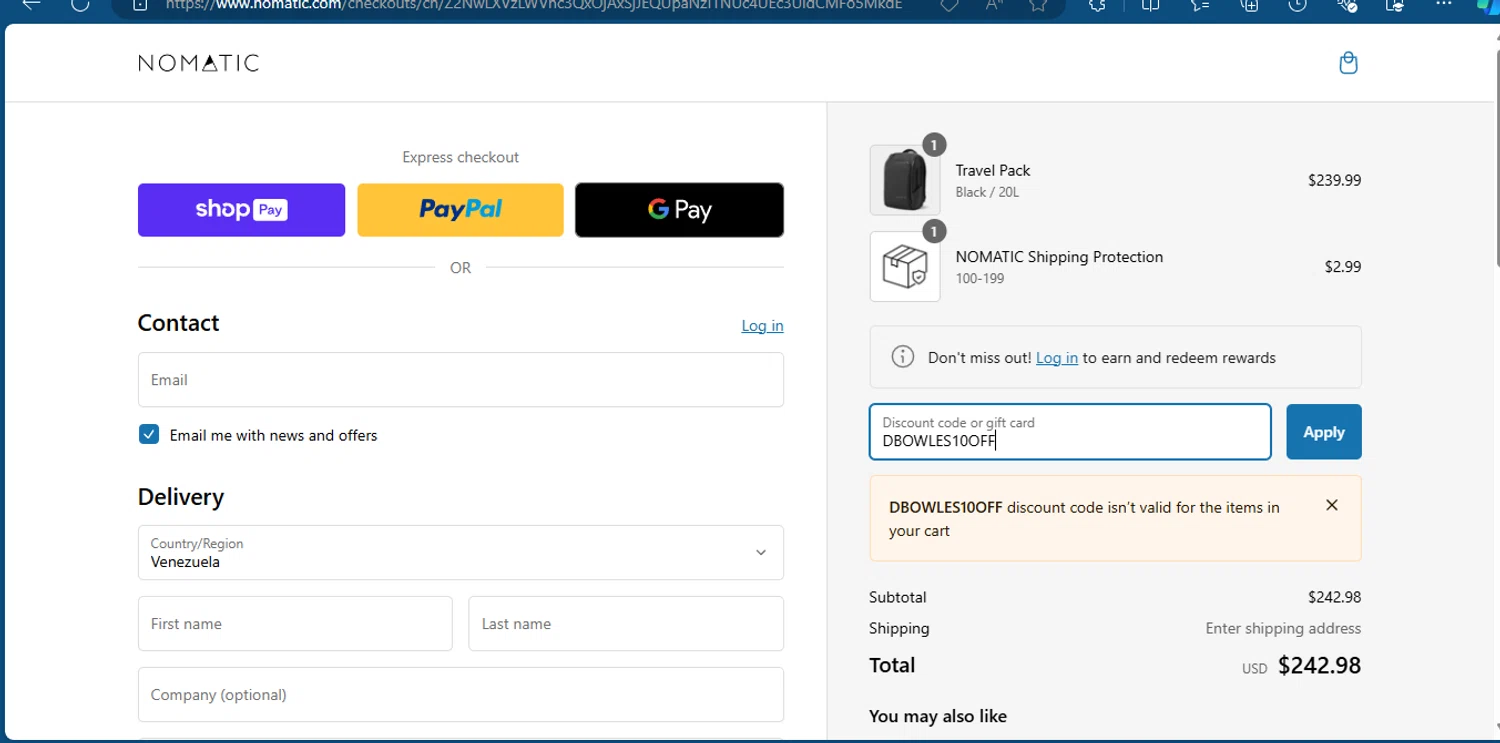The width and height of the screenshot is (1500, 743).
Task: Reload the page with the browser refresh icon
Action: click(79, 5)
